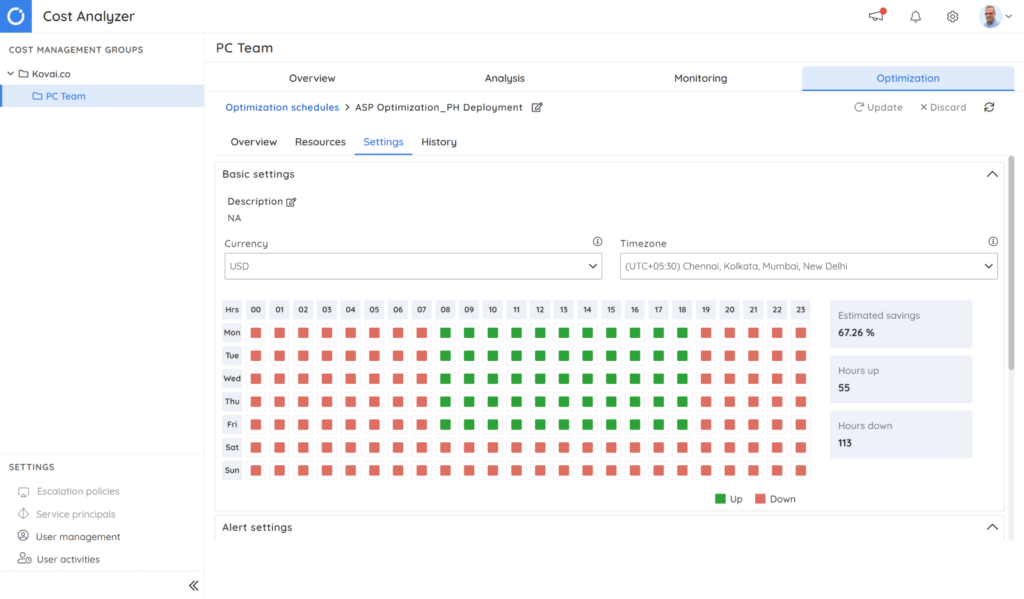Open the History tab
1024x599 pixels.
point(438,142)
